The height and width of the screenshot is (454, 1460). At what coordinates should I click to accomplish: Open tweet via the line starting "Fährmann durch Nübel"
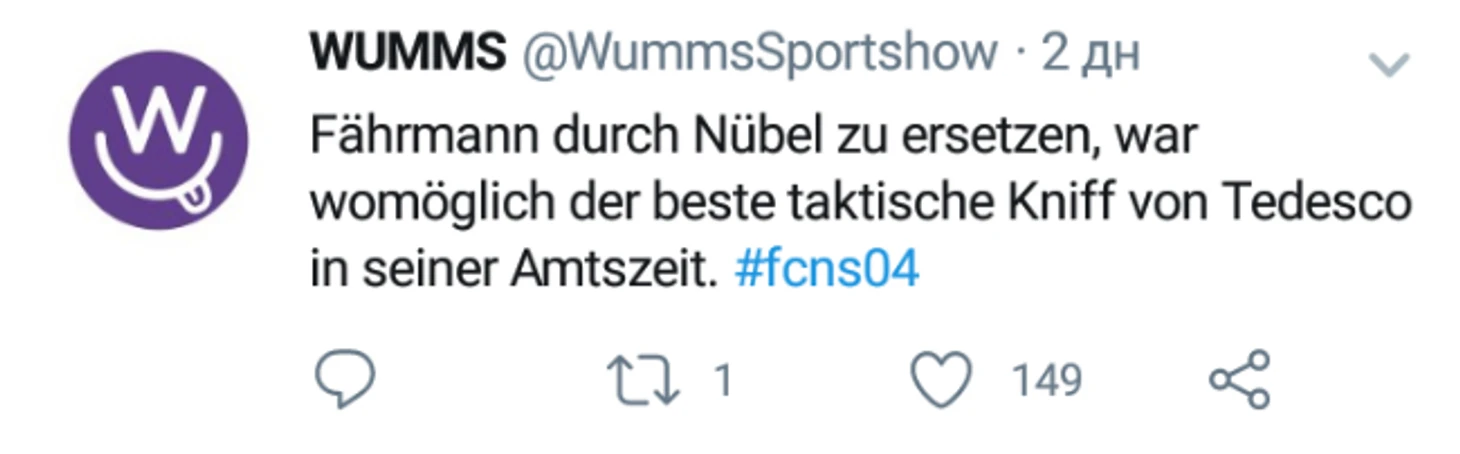click(x=753, y=136)
